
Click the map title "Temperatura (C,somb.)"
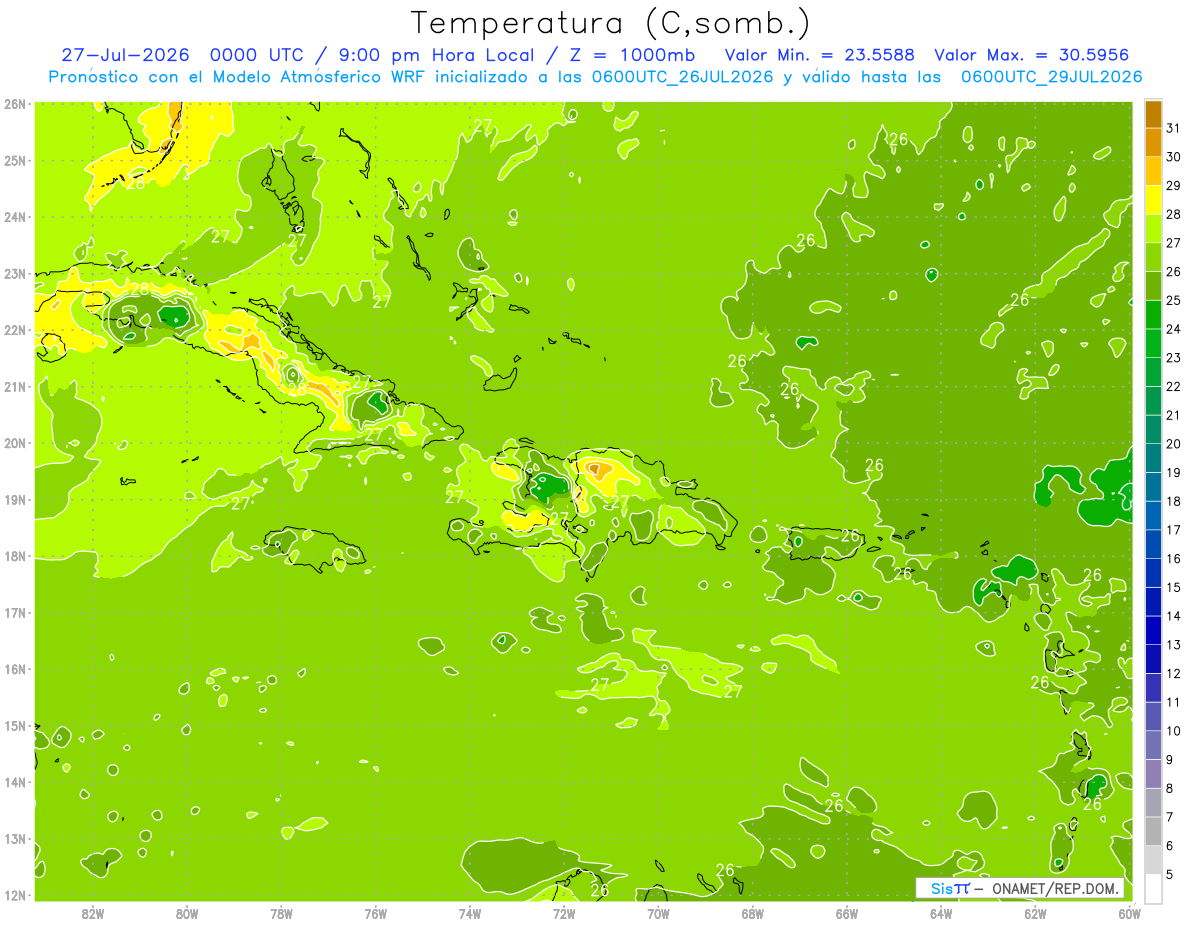click(610, 22)
